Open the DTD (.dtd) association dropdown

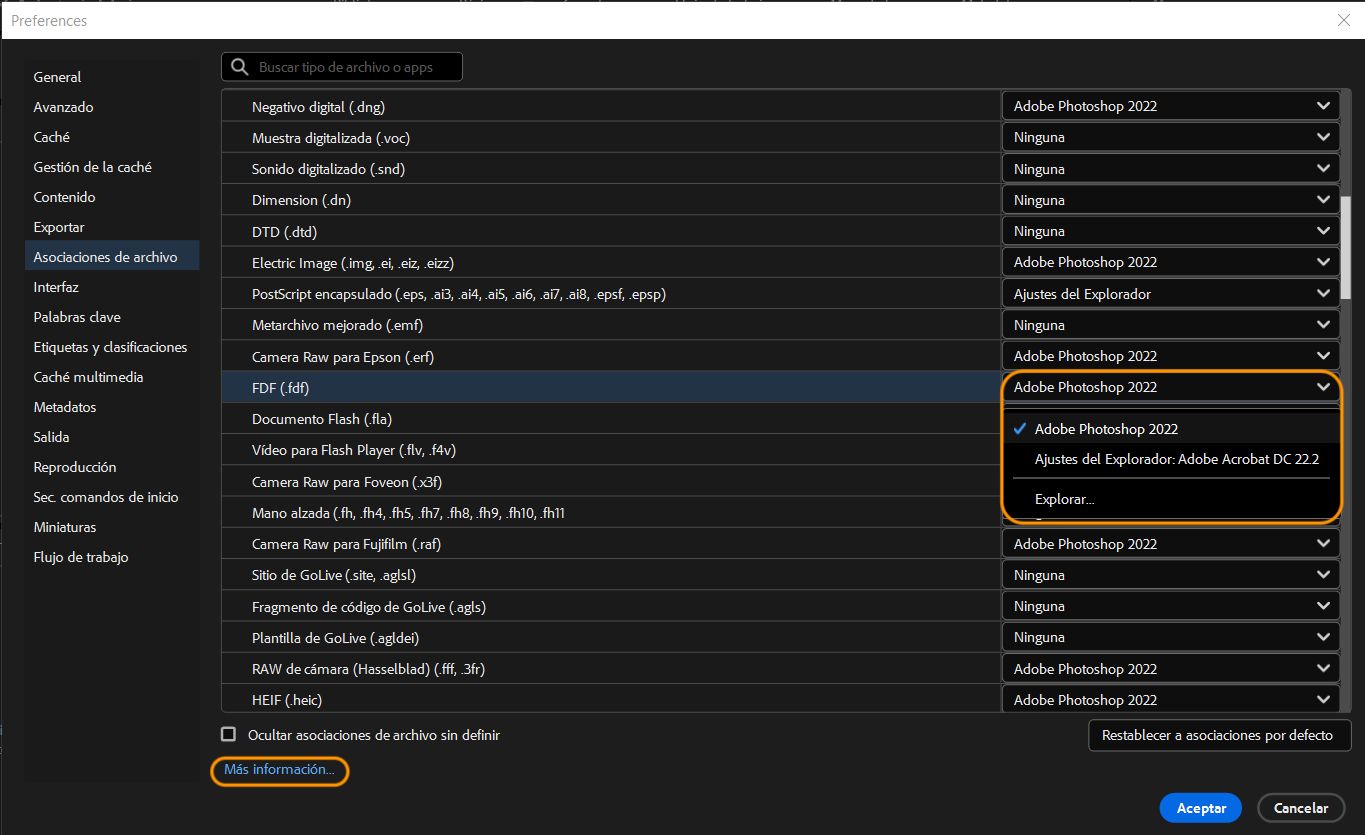pyautogui.click(x=1170, y=231)
